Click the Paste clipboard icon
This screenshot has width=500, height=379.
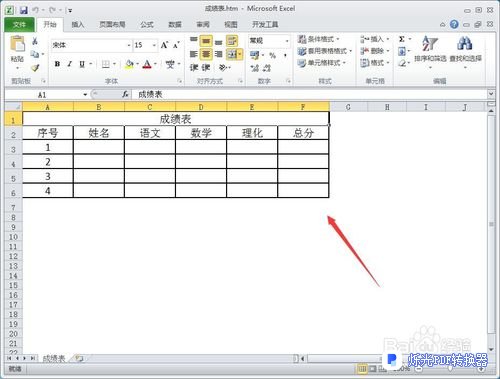(17, 44)
